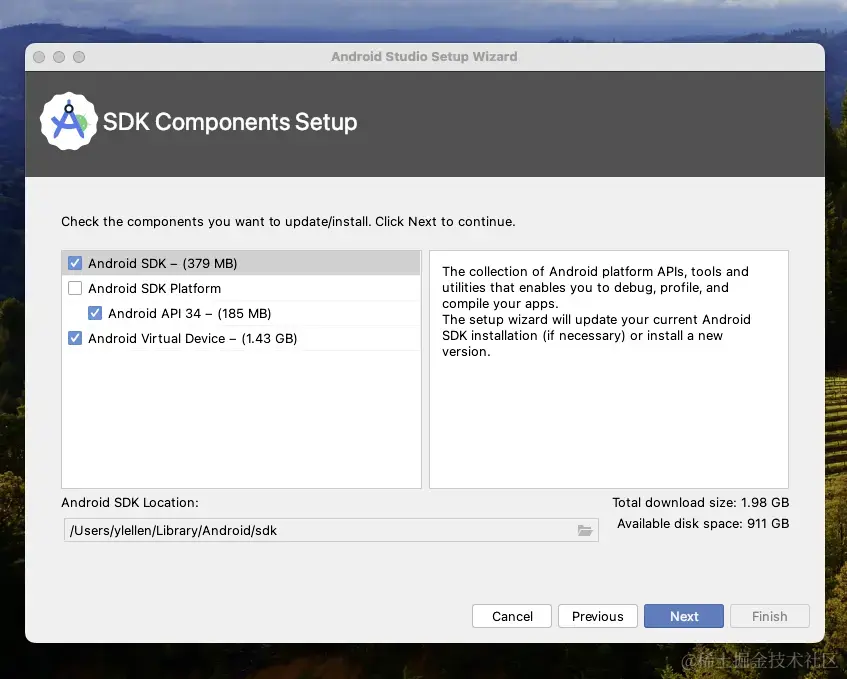Toggle the Android API 34 checkbox
Image resolution: width=847 pixels, height=679 pixels.
tap(95, 313)
